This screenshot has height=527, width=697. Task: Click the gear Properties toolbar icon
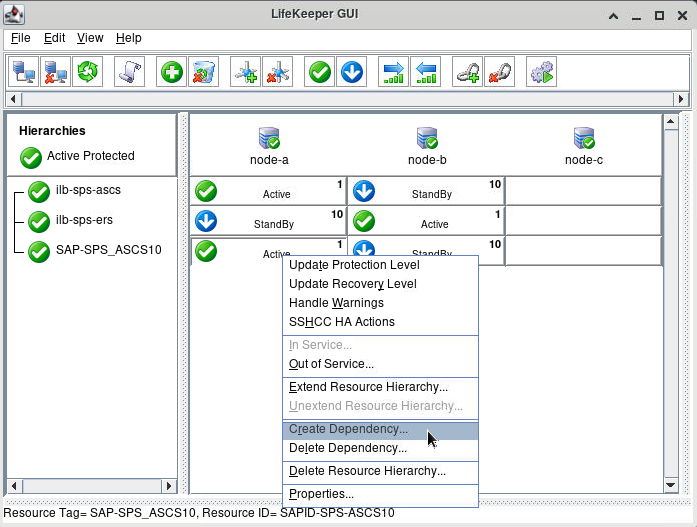[x=541, y=72]
